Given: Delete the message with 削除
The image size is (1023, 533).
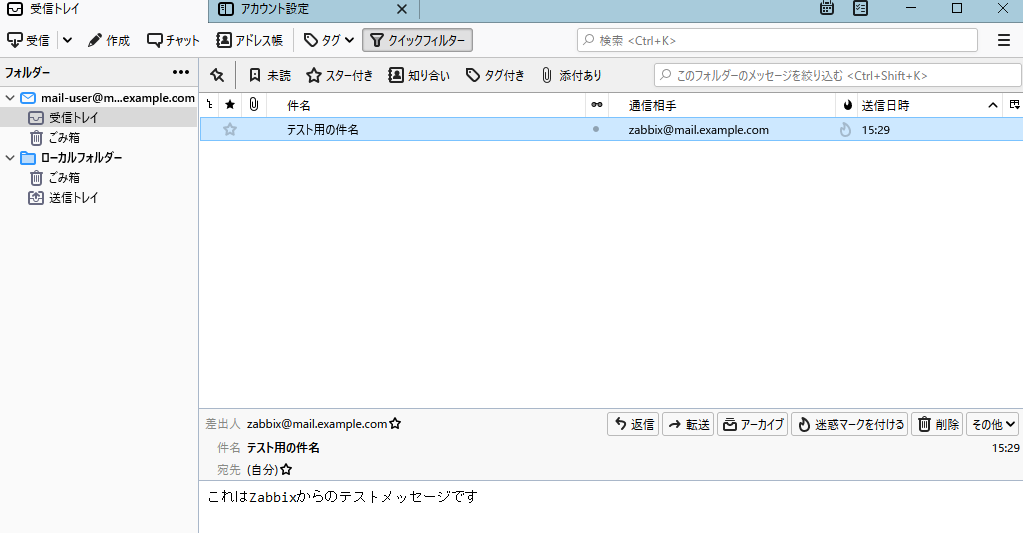Looking at the screenshot, I should [x=937, y=424].
